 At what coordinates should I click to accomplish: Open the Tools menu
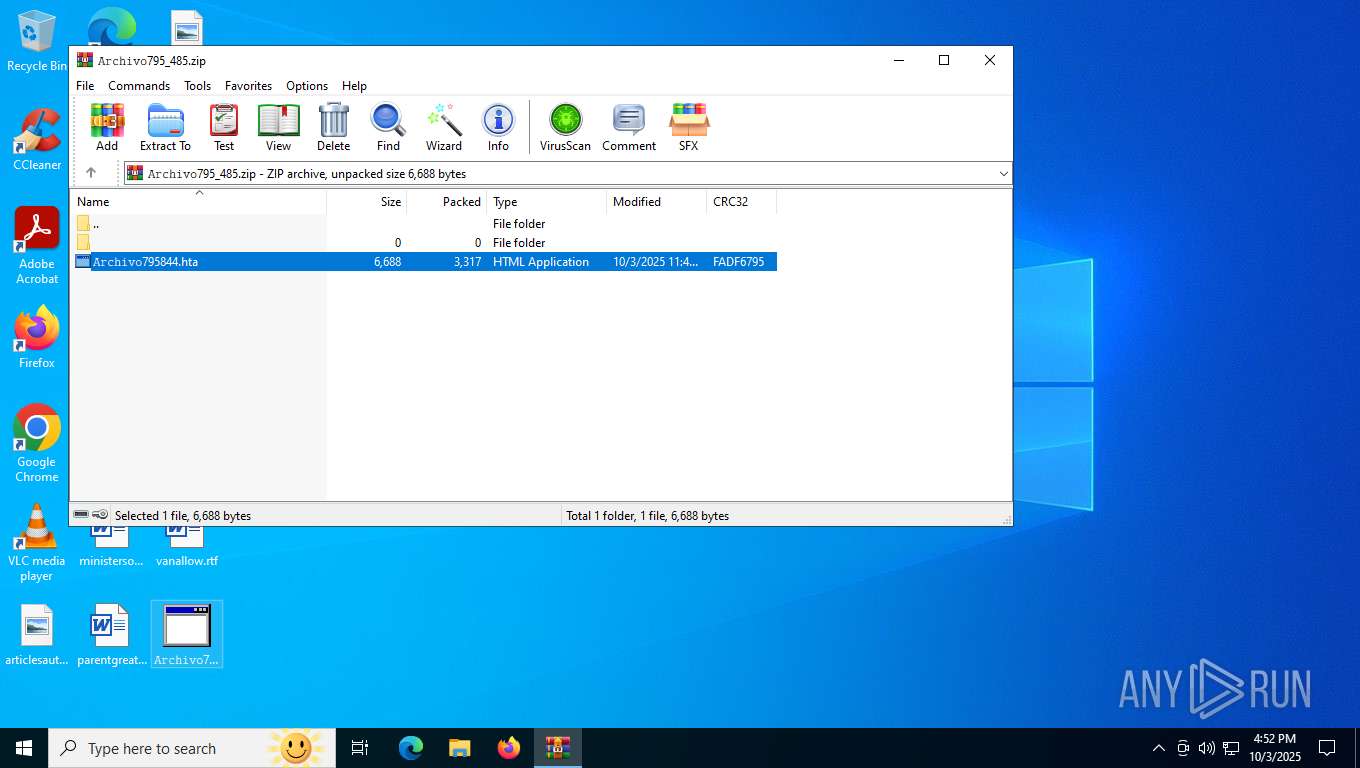(197, 86)
